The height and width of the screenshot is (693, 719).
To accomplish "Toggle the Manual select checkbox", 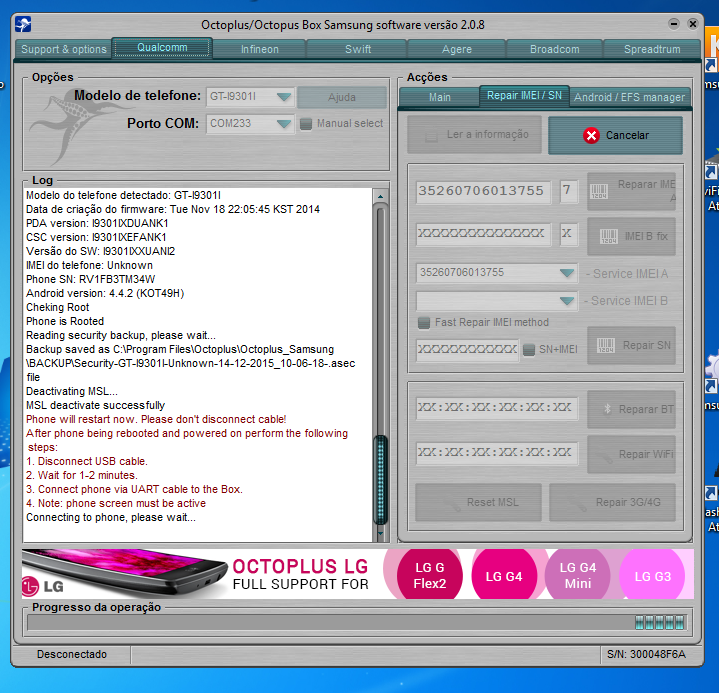I will click(x=306, y=123).
